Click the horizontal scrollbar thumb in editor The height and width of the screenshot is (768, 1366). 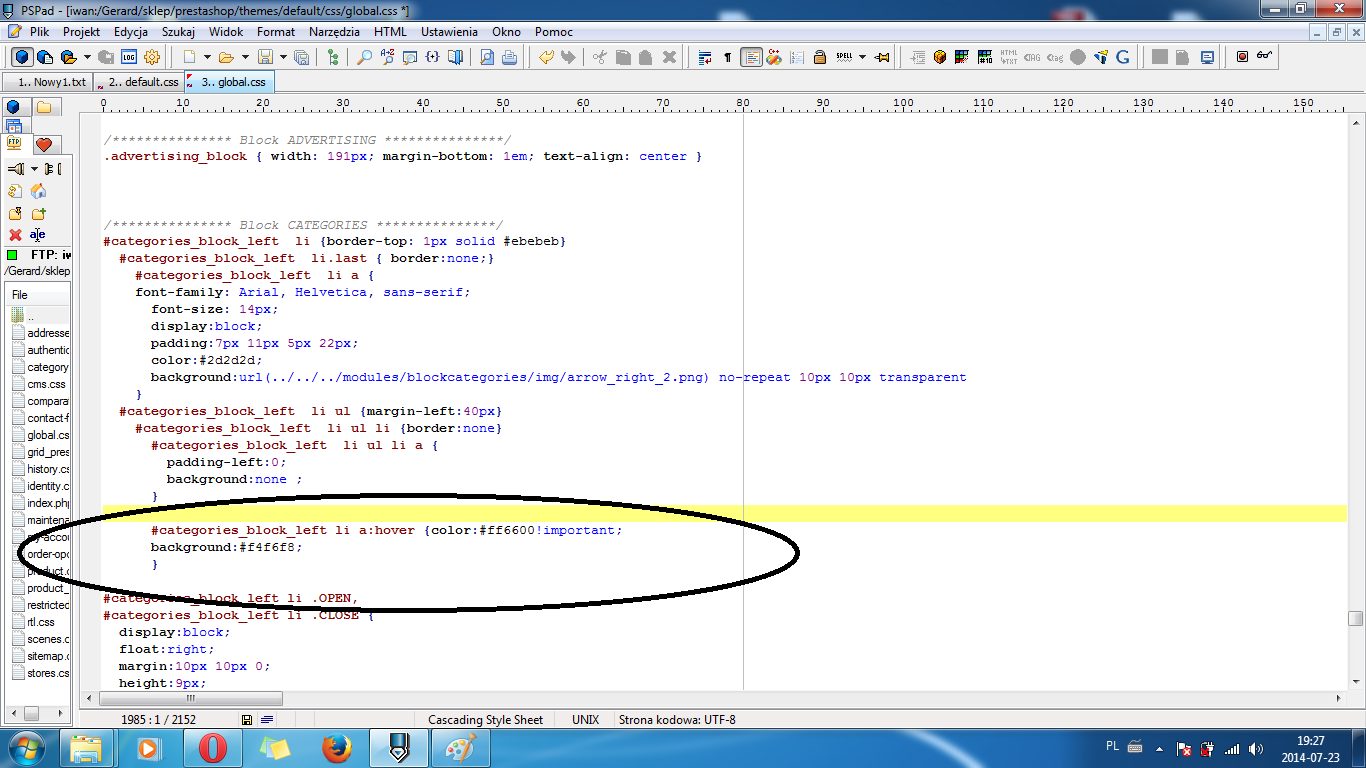click(x=191, y=698)
